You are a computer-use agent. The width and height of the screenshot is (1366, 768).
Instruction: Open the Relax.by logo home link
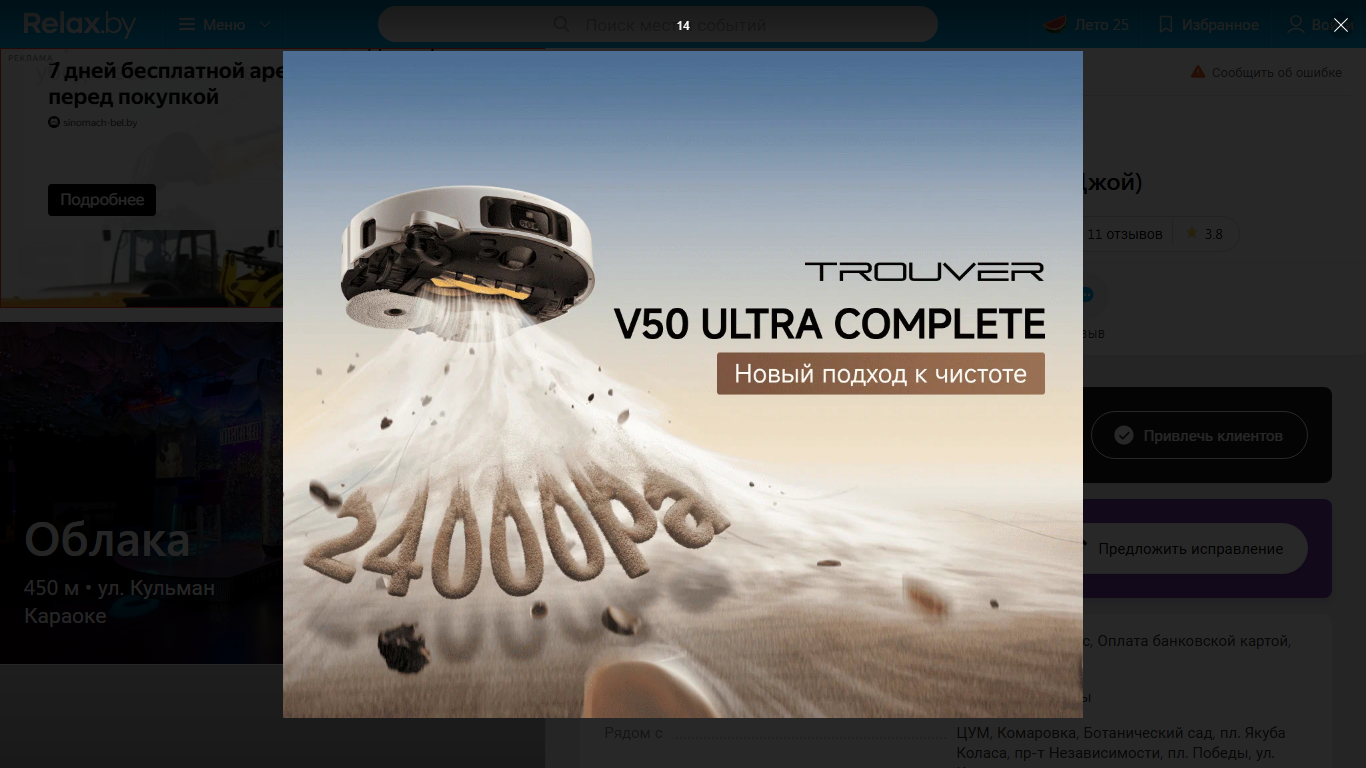point(79,24)
